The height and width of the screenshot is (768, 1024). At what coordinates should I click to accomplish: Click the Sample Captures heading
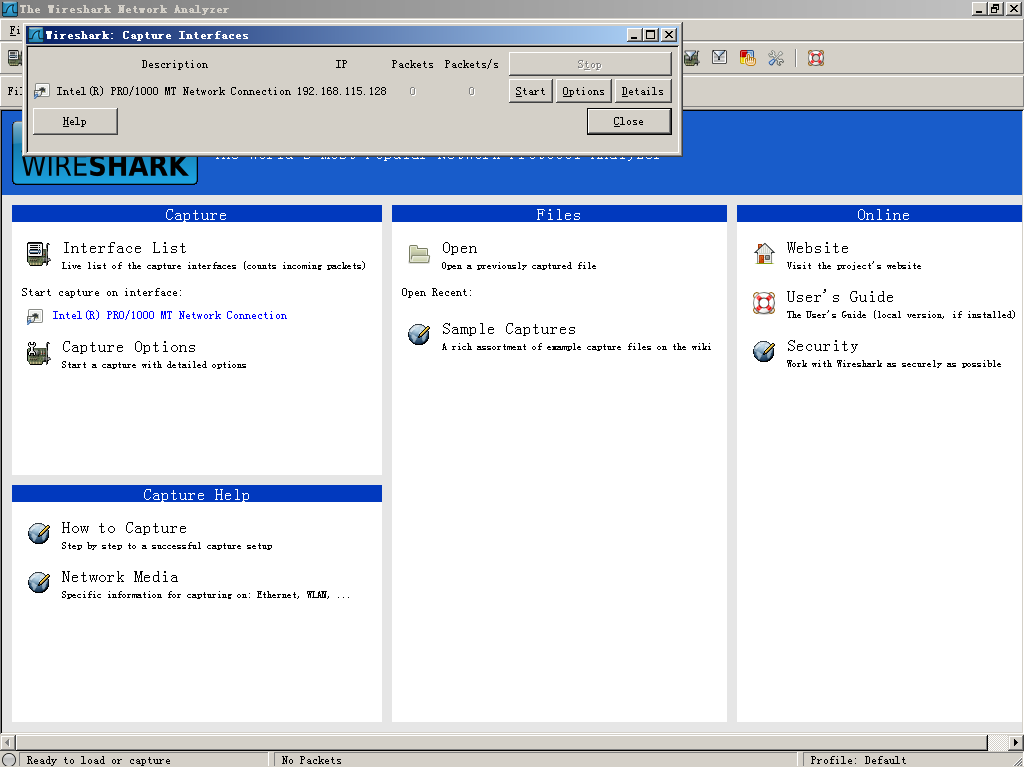509,329
